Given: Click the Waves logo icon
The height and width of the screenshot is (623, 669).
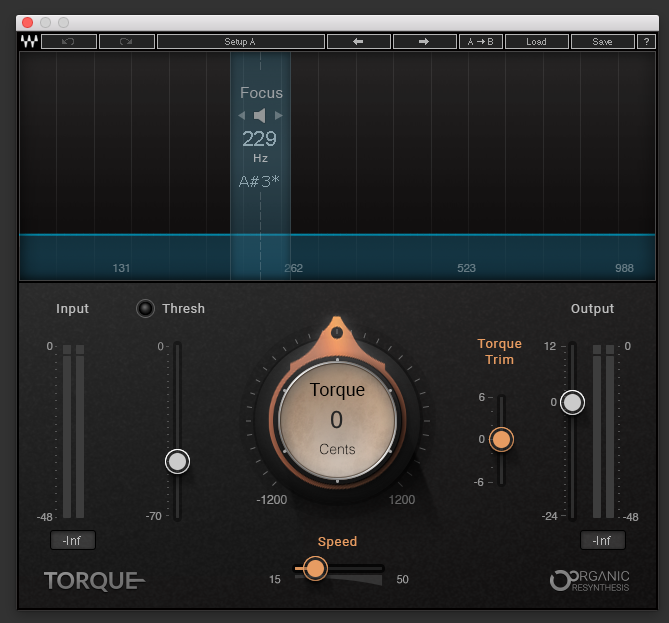Looking at the screenshot, I should pyautogui.click(x=29, y=41).
